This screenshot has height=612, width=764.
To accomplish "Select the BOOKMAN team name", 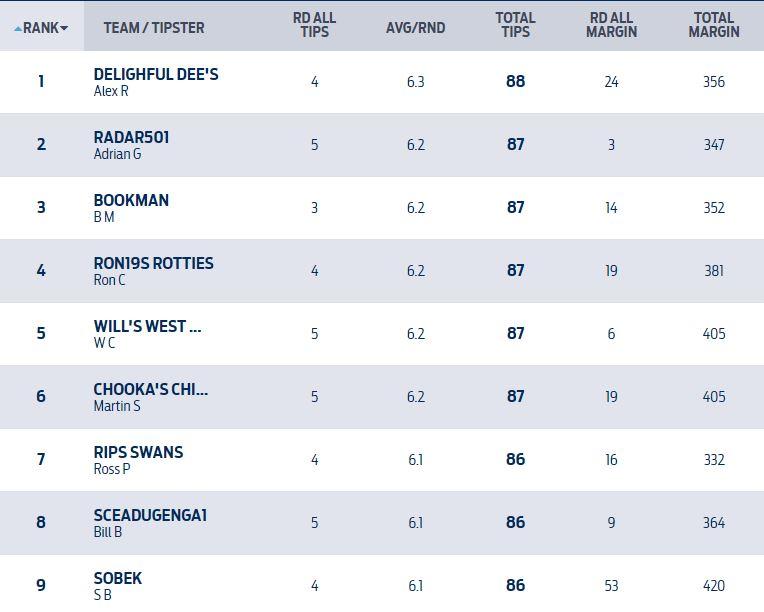I will [x=131, y=201].
